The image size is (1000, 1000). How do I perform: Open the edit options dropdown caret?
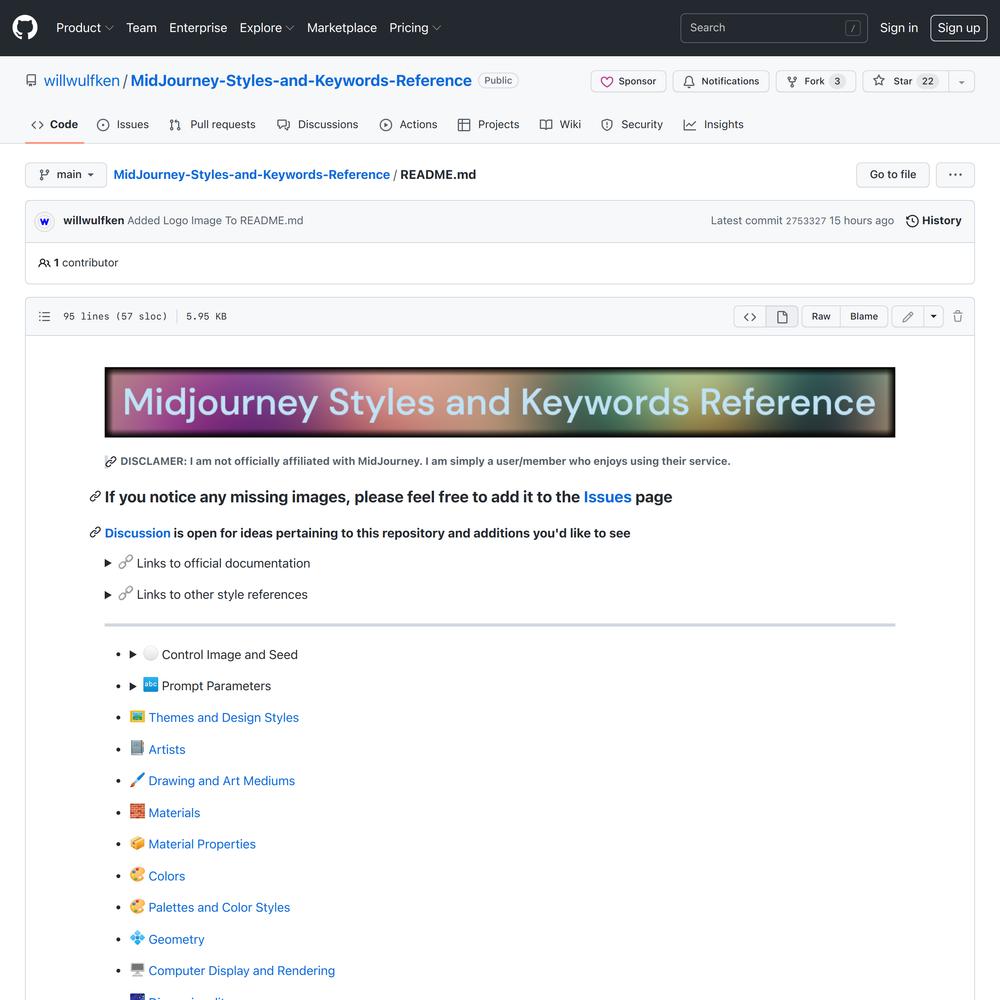coord(933,316)
